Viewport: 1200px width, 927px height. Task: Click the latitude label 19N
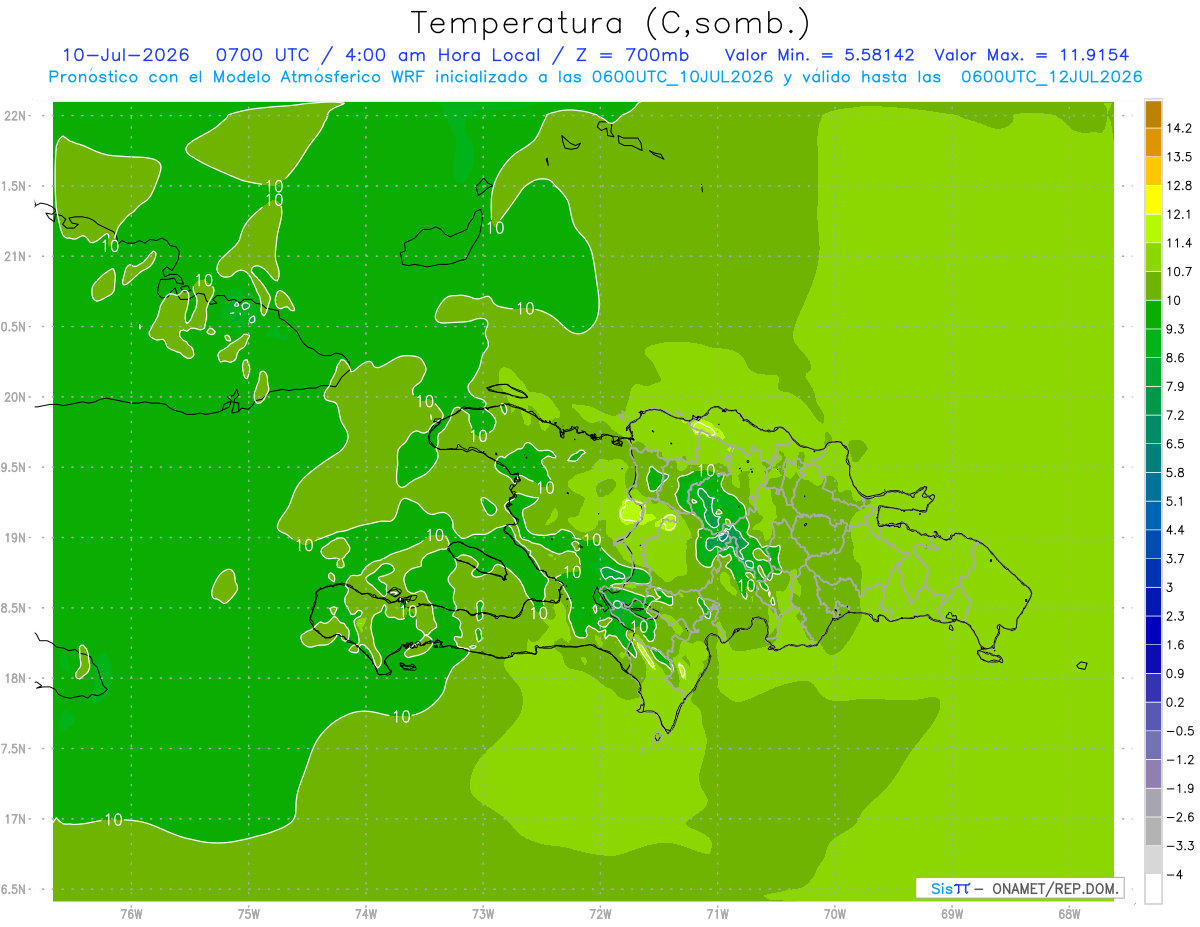[x=16, y=538]
